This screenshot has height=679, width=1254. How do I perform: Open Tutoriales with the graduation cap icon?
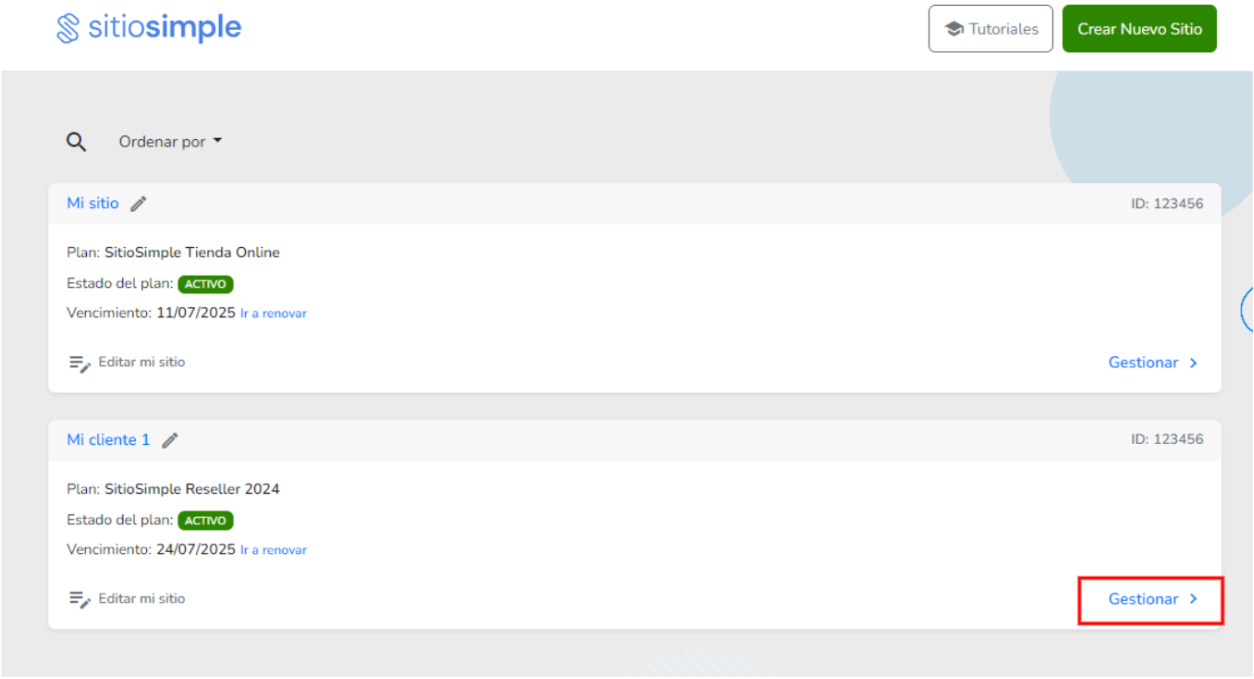(x=991, y=29)
